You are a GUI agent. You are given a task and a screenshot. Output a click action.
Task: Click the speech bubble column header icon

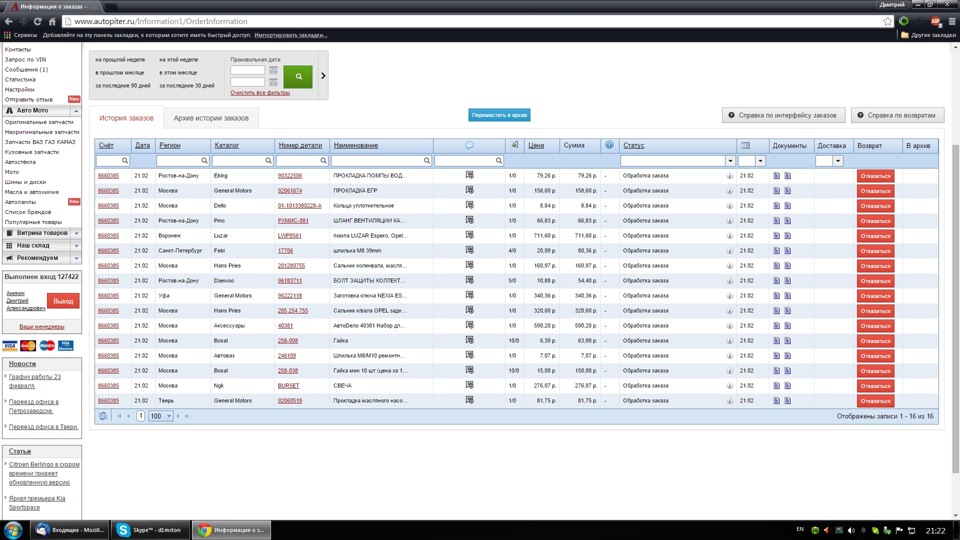pos(469,145)
